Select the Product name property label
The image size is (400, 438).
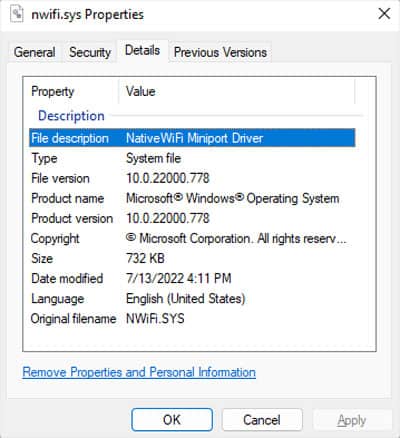coord(68,198)
